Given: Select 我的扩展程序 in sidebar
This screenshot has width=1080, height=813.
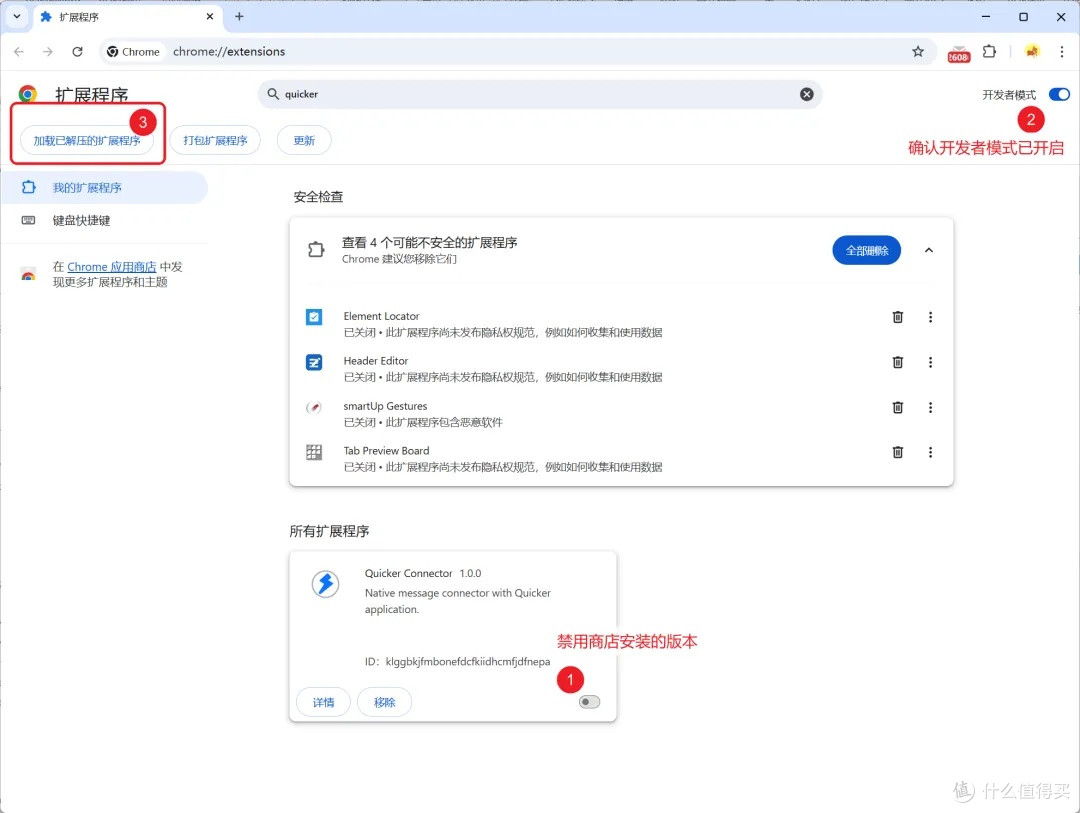Looking at the screenshot, I should pos(104,187).
